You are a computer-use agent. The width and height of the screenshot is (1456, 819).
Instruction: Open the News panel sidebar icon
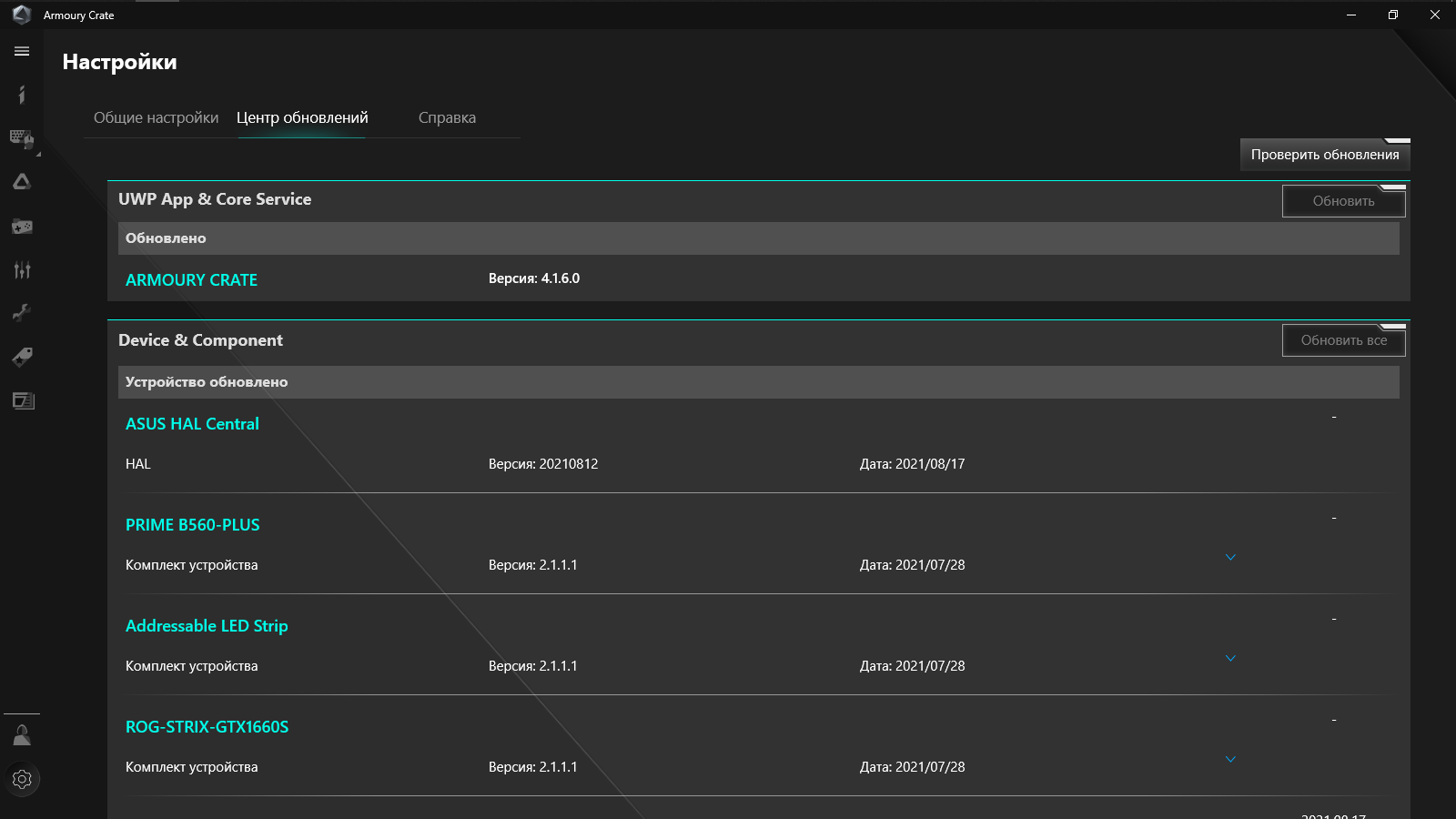point(22,400)
